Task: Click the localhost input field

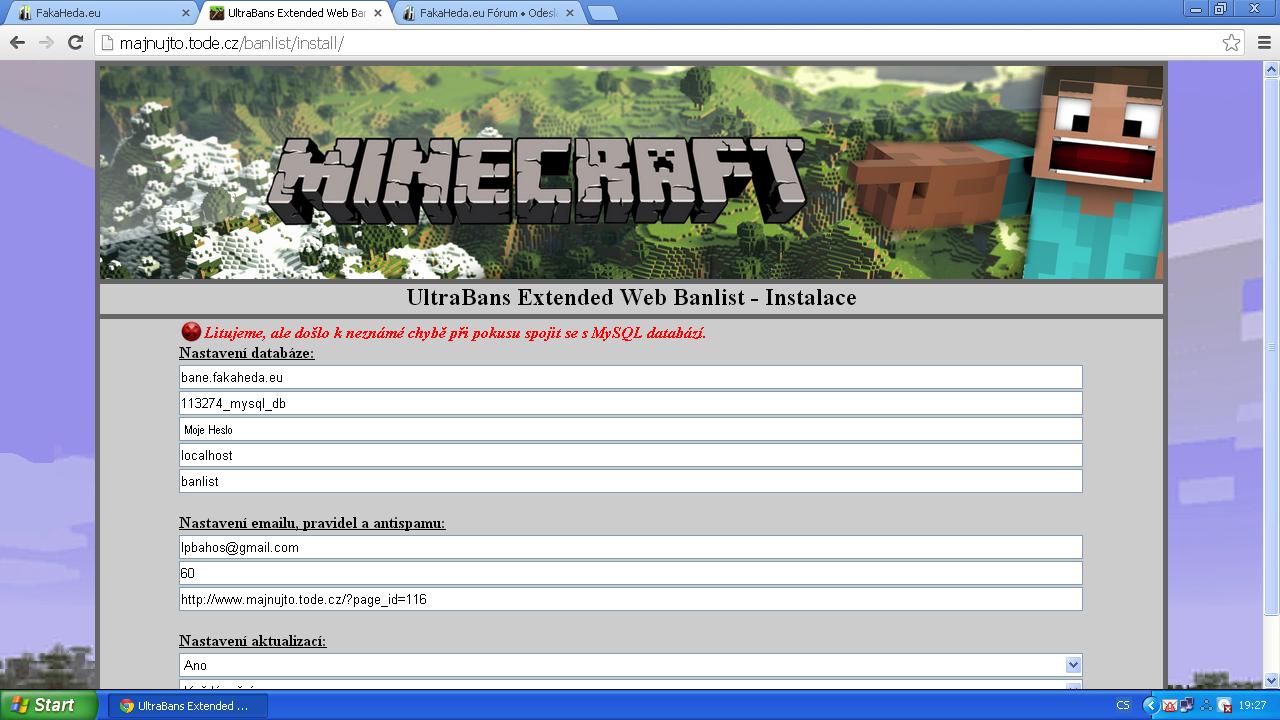Action: (630, 455)
